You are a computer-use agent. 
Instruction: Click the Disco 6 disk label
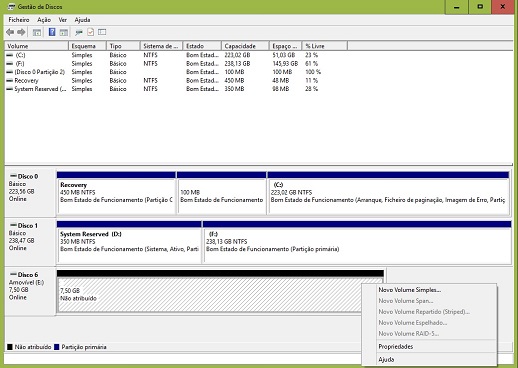click(28, 275)
